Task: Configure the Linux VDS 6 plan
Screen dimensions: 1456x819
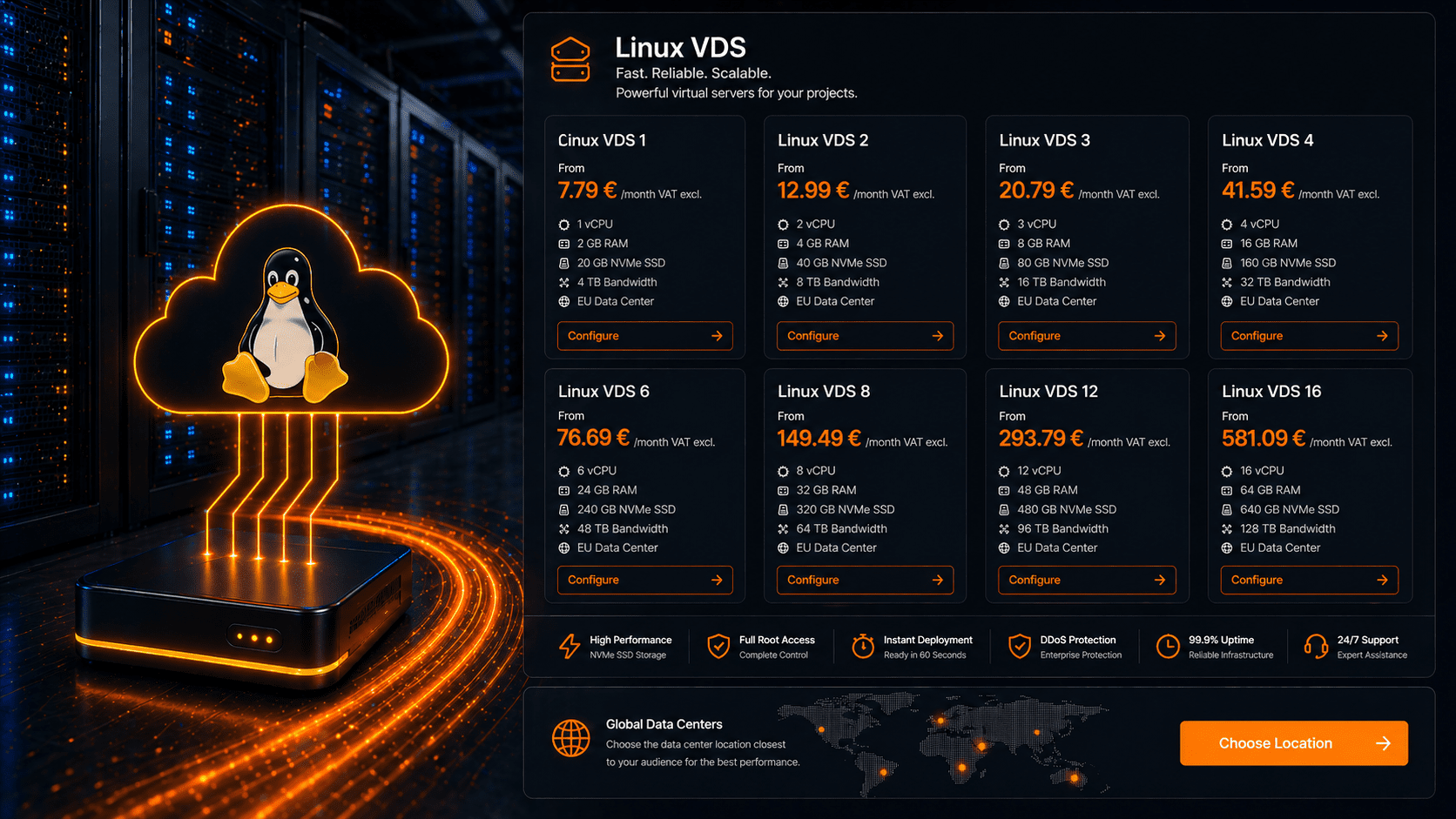Action: pos(644,580)
